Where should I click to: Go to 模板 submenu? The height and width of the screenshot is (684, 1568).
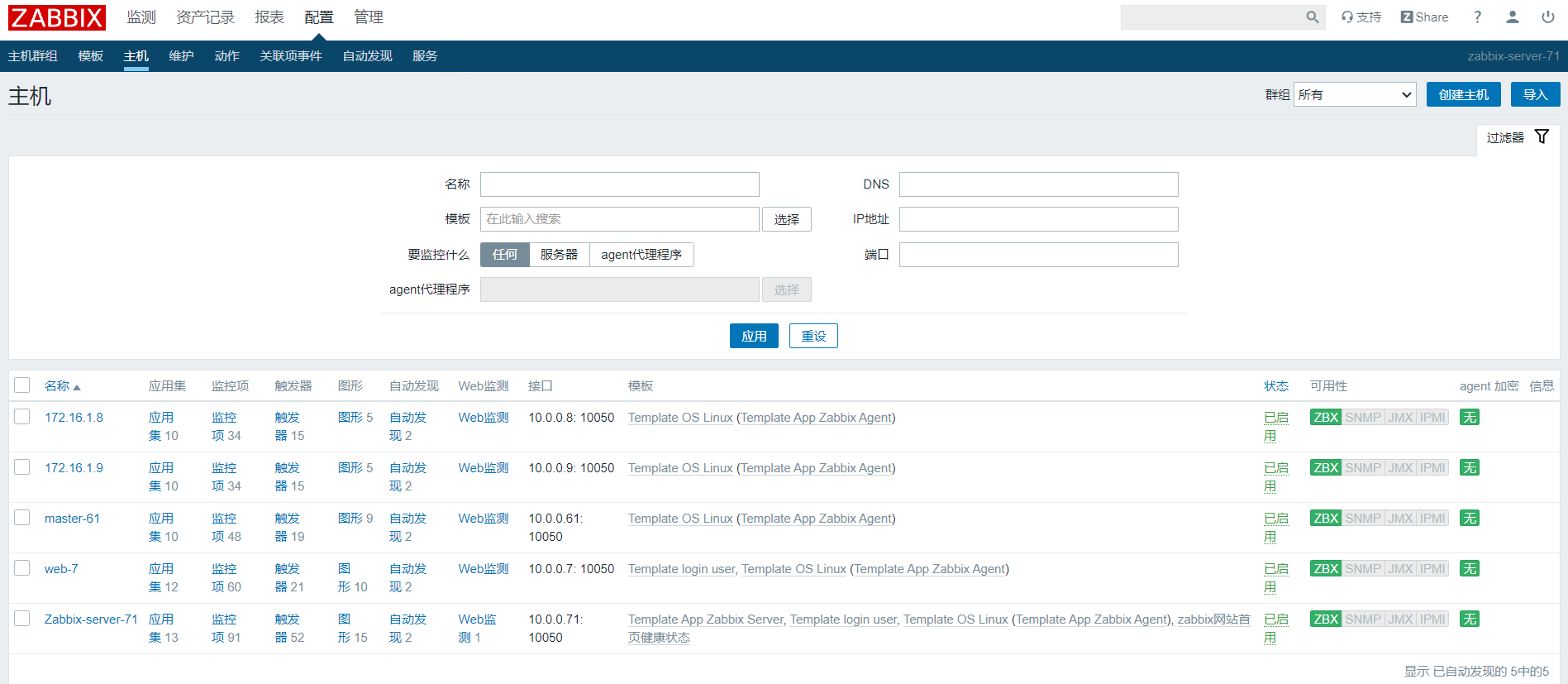(91, 56)
